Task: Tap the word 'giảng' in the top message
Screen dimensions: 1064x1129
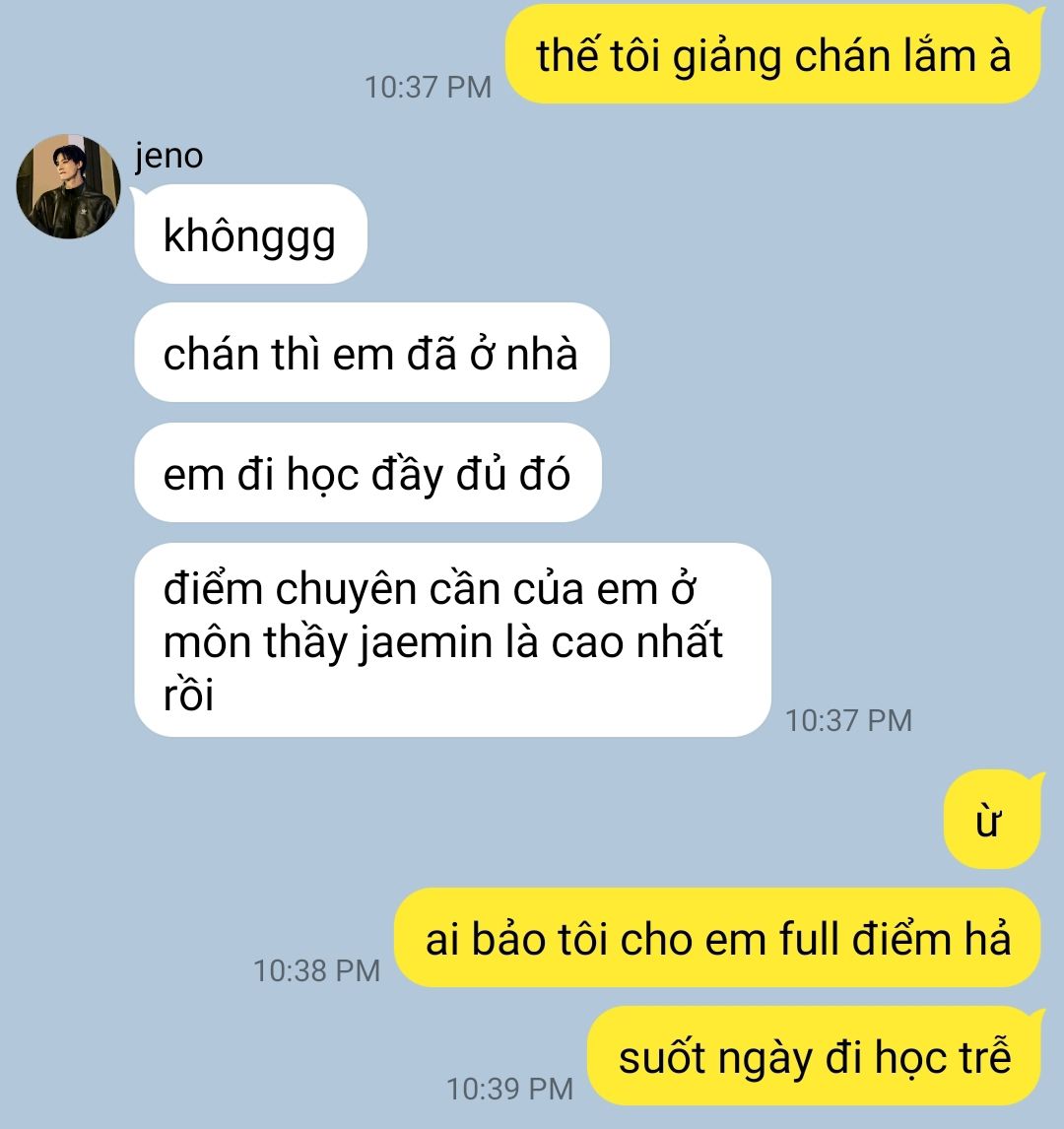Action: click(x=727, y=56)
